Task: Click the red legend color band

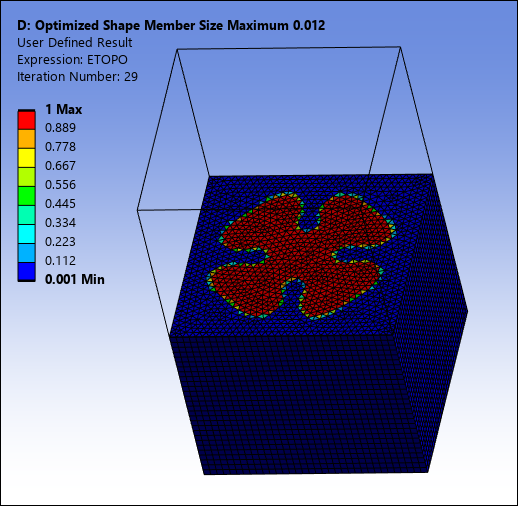Action: click(x=26, y=120)
